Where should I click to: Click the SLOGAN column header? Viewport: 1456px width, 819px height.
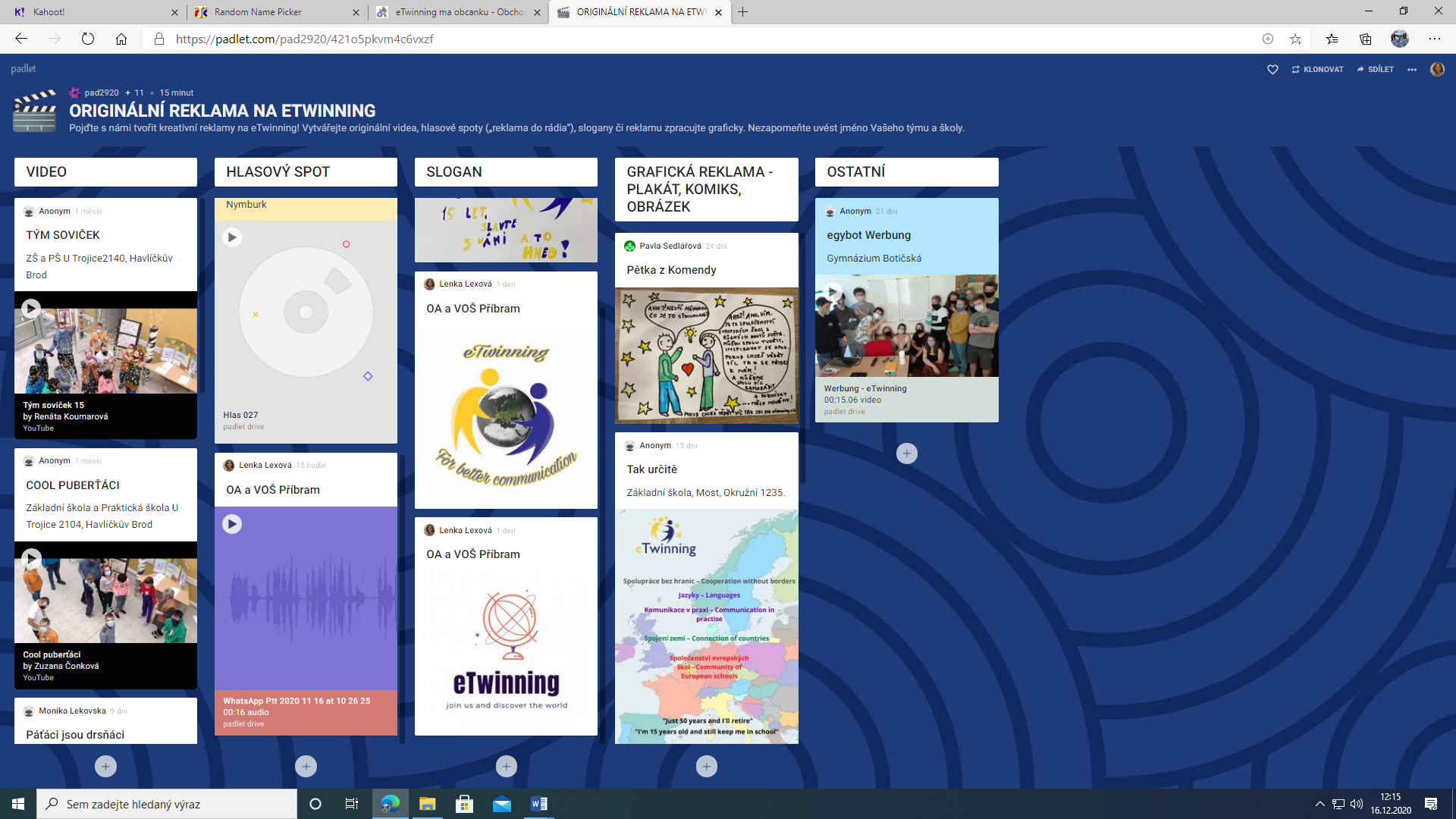[x=506, y=172]
